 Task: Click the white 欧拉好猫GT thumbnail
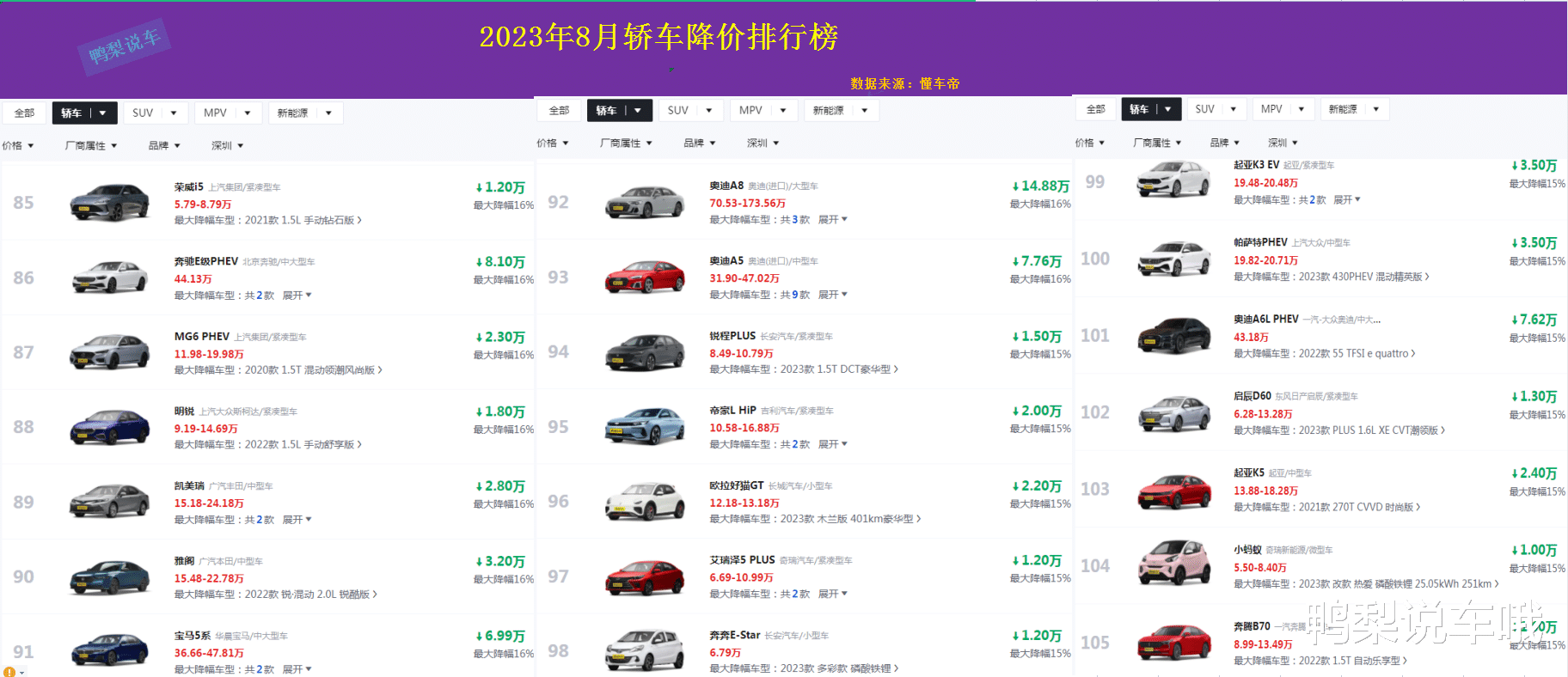point(645,502)
